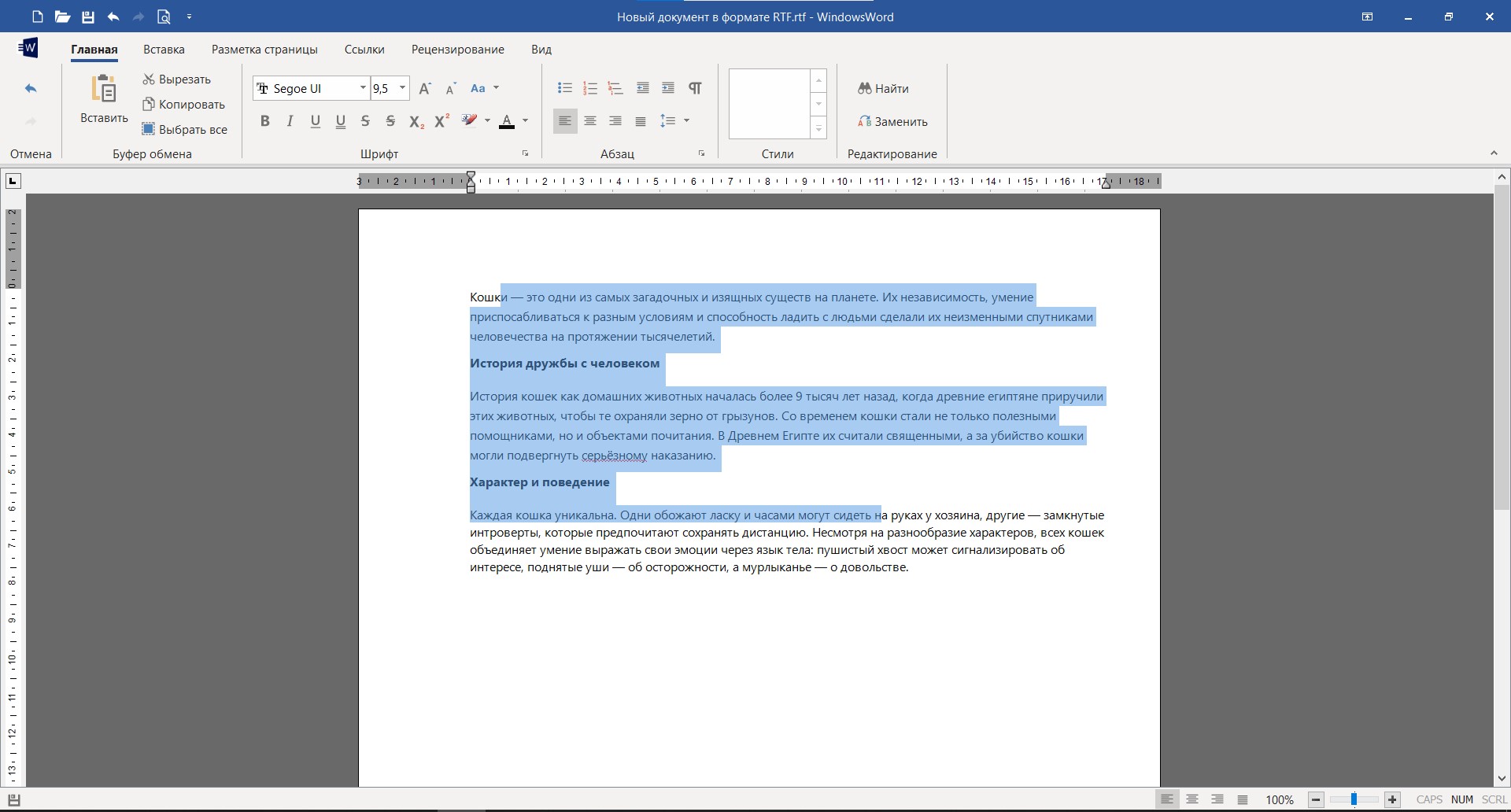This screenshot has width=1511, height=812.
Task: Apply the subscript formatting icon
Action: click(x=416, y=121)
